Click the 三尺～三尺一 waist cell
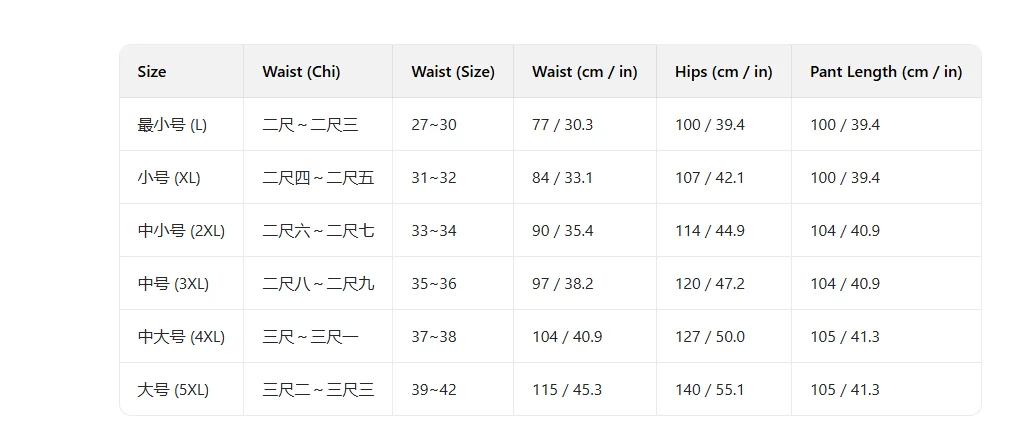1032x431 pixels. point(311,337)
